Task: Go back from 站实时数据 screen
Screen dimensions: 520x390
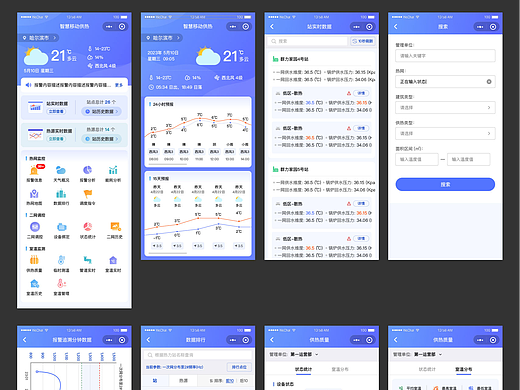Action: [x=272, y=26]
